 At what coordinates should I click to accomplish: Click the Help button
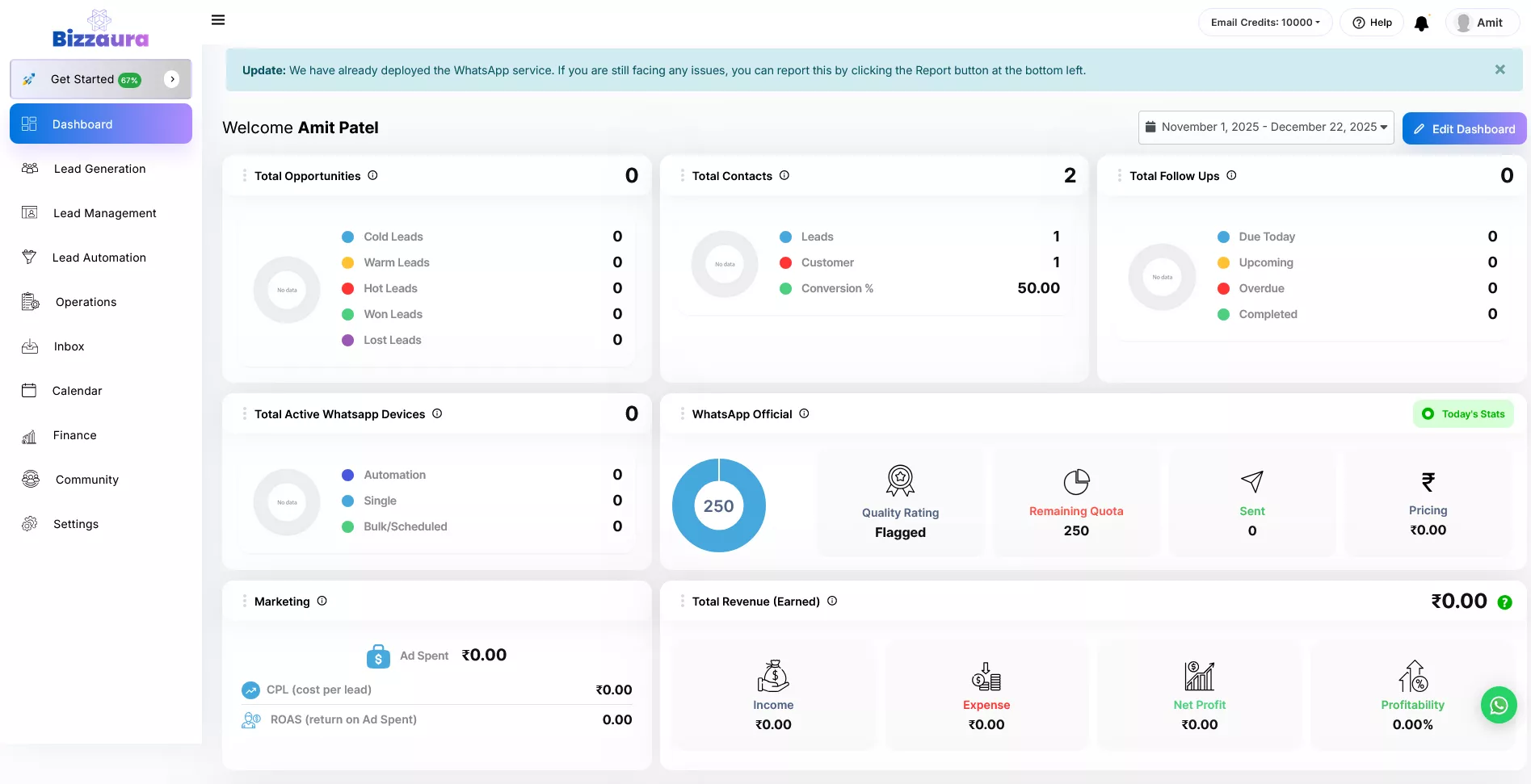[1372, 23]
